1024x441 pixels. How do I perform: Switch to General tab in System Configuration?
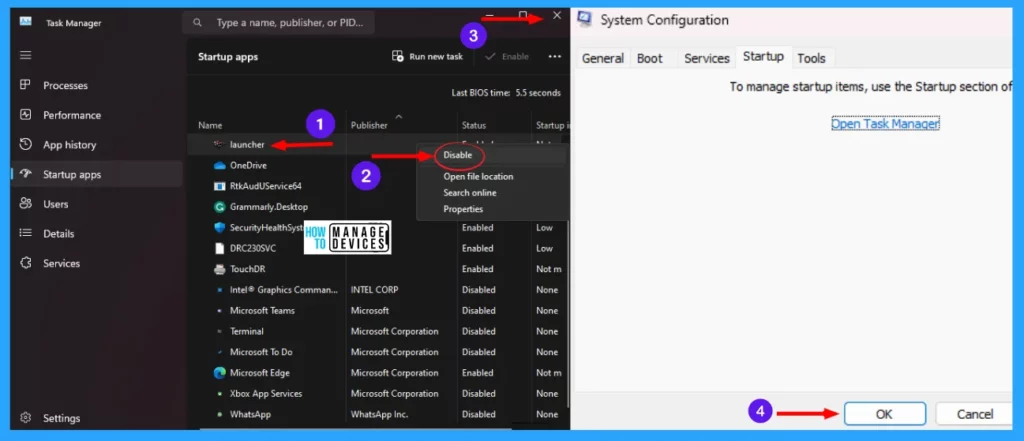(x=603, y=58)
